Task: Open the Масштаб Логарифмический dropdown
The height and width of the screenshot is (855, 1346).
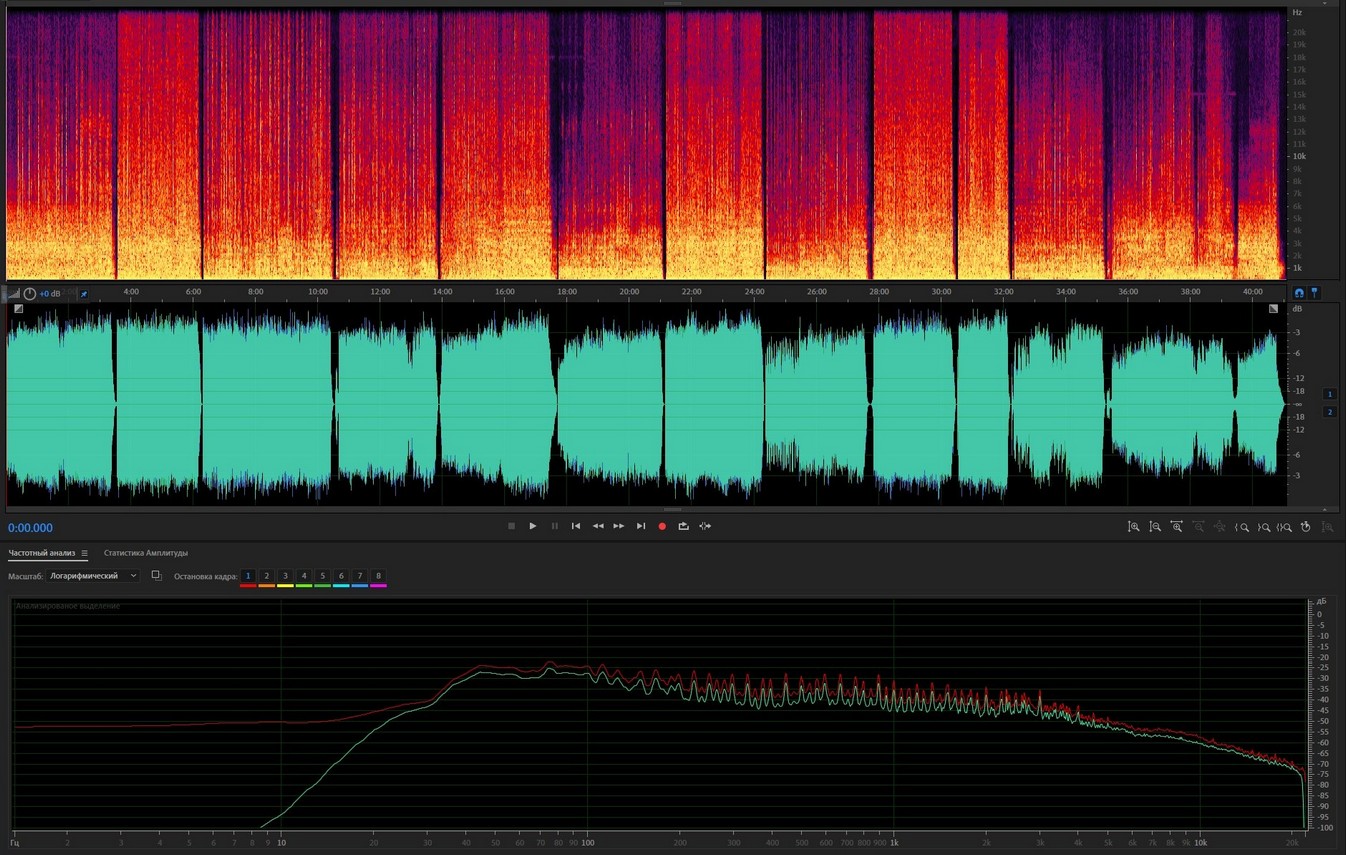Action: 94,576
